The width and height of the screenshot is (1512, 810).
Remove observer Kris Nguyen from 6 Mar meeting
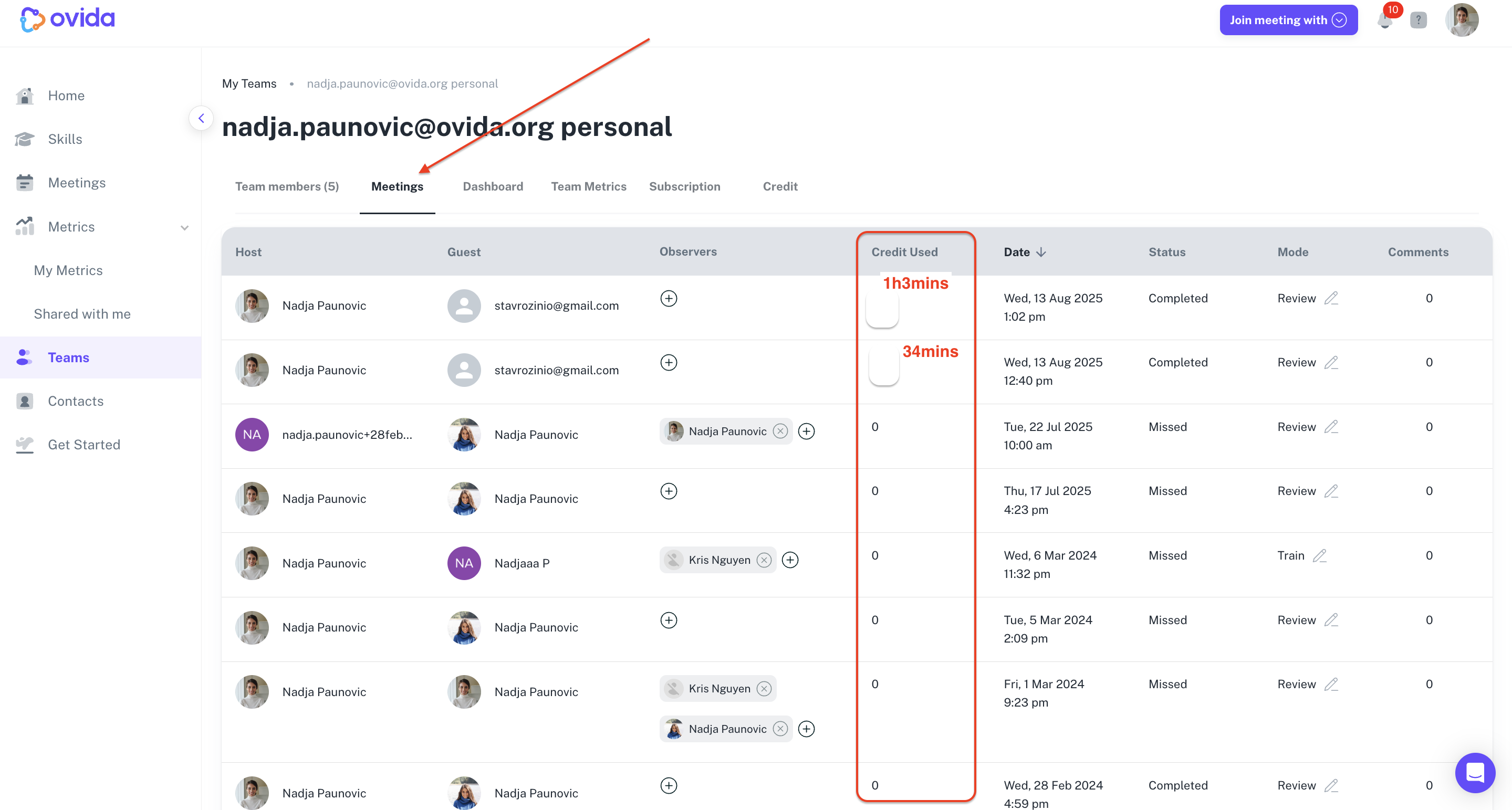pyautogui.click(x=764, y=560)
